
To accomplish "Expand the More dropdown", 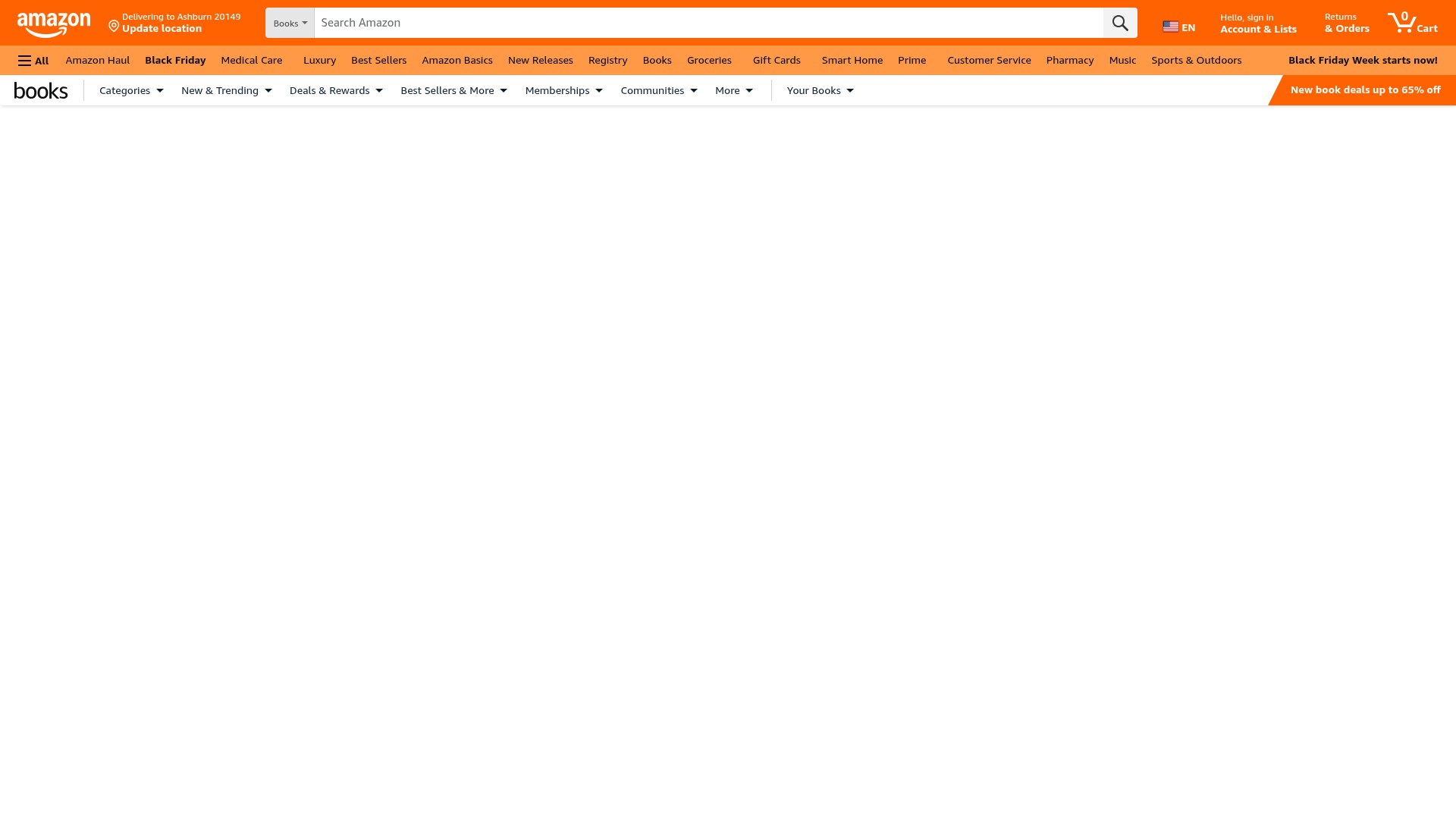I will [733, 90].
